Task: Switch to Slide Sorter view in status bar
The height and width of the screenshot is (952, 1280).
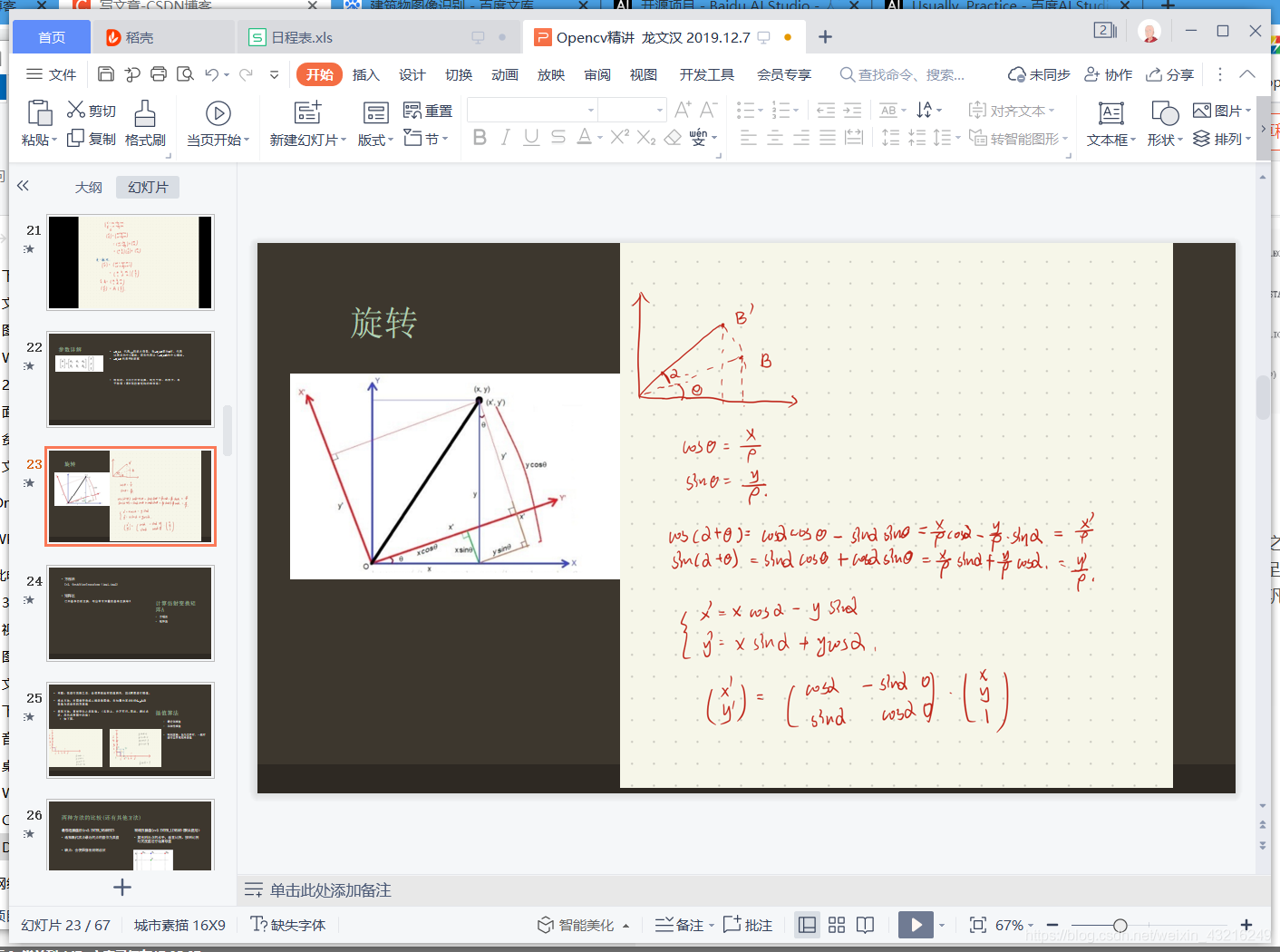Action: coord(837,925)
